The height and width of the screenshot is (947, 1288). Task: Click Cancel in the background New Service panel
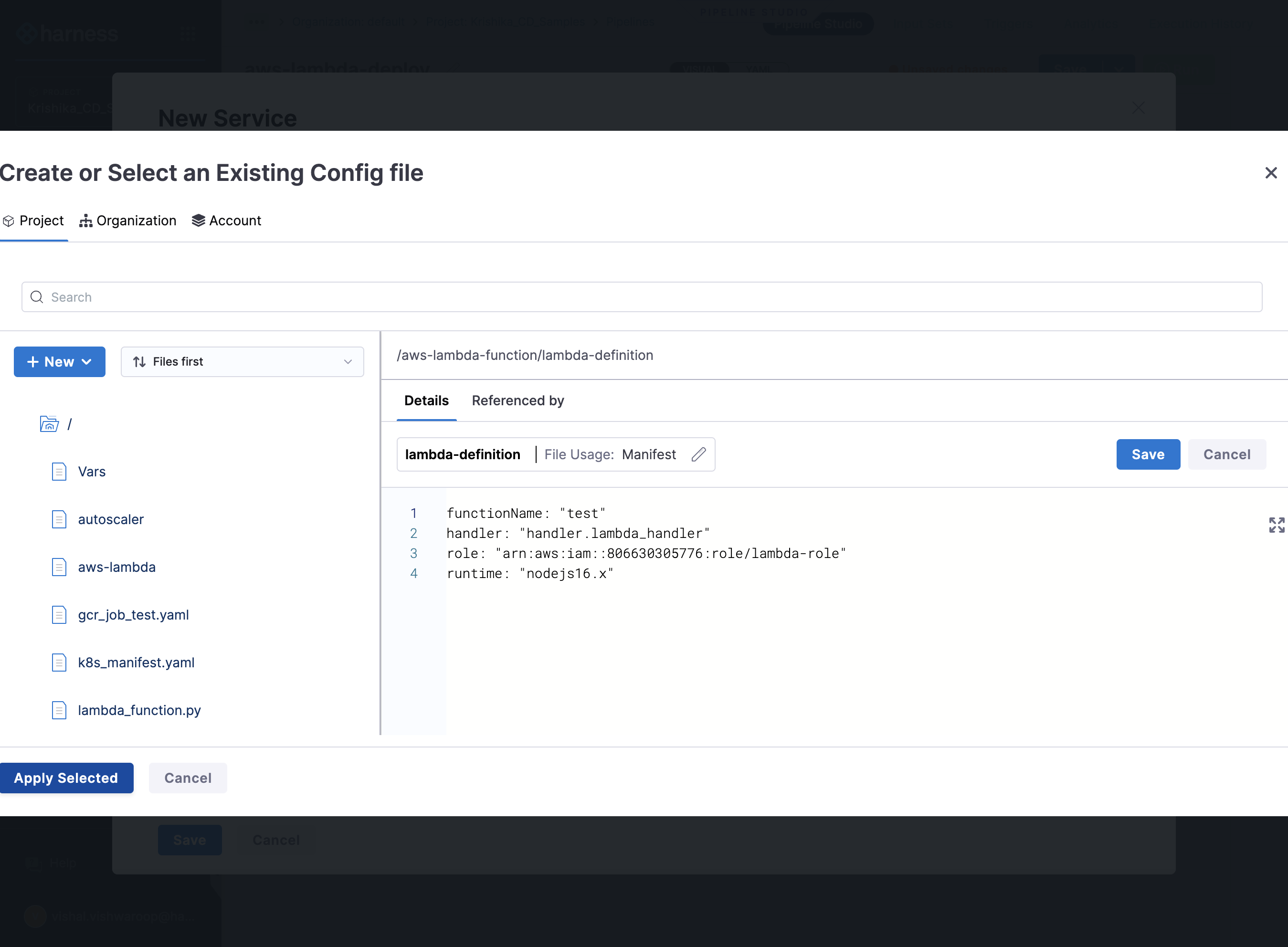pyautogui.click(x=276, y=841)
